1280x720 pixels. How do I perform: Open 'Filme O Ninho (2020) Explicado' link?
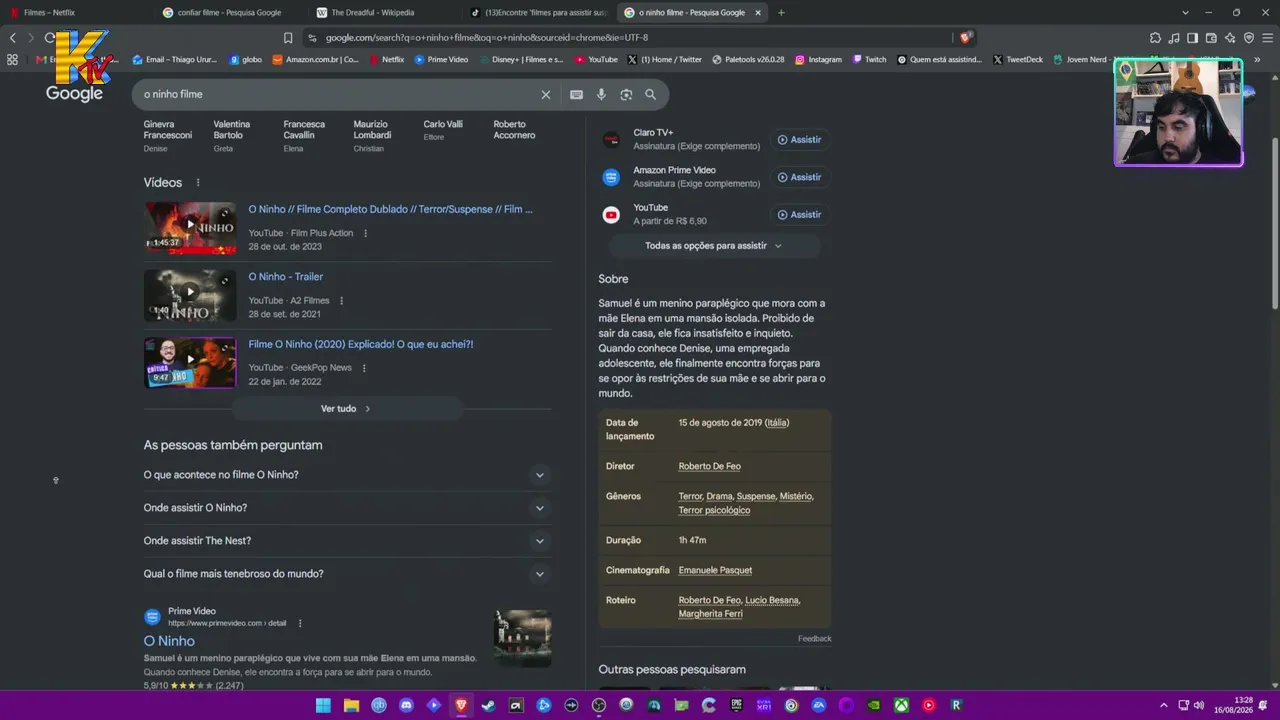(x=361, y=344)
